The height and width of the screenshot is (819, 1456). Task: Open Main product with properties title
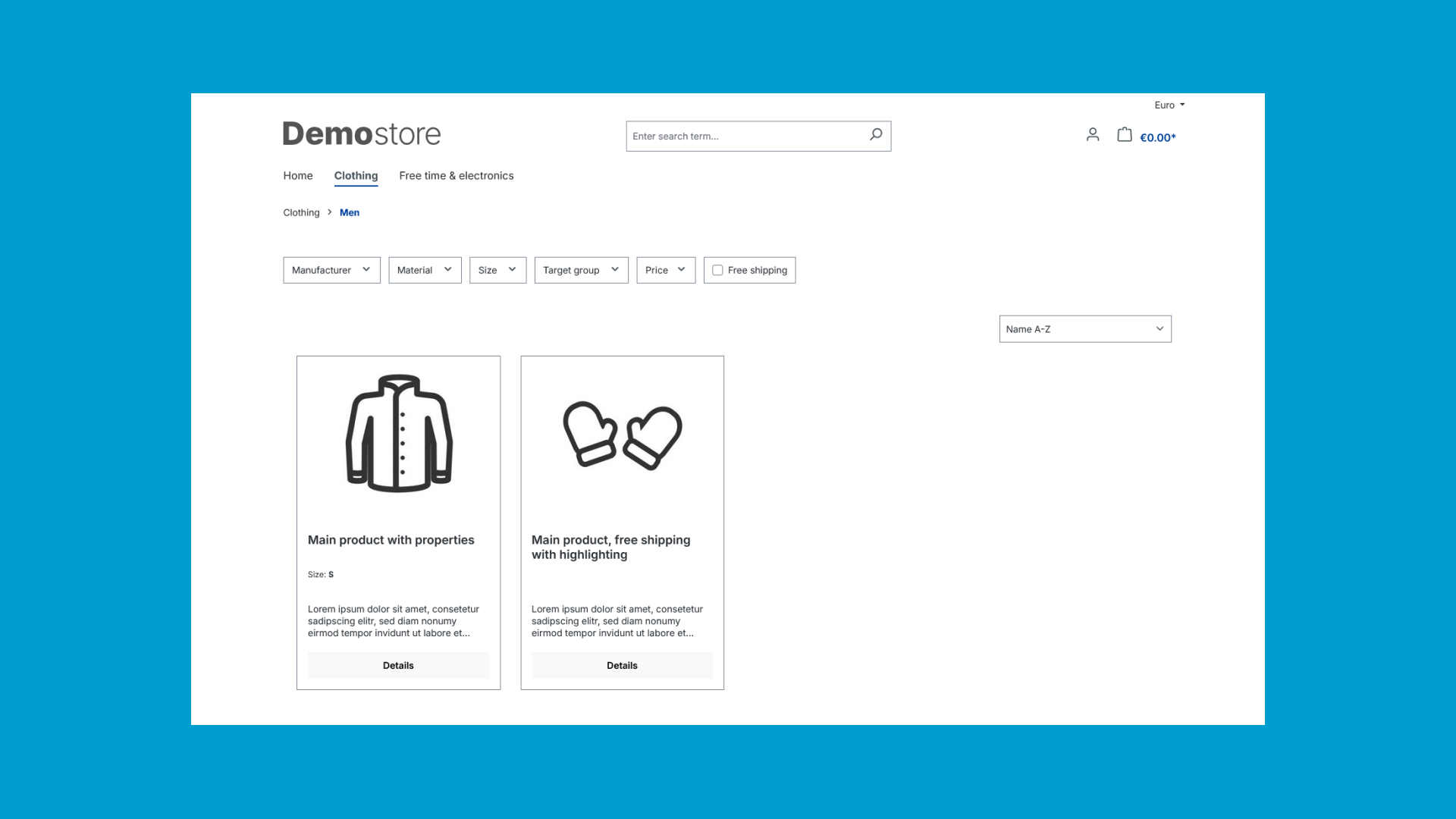(391, 540)
